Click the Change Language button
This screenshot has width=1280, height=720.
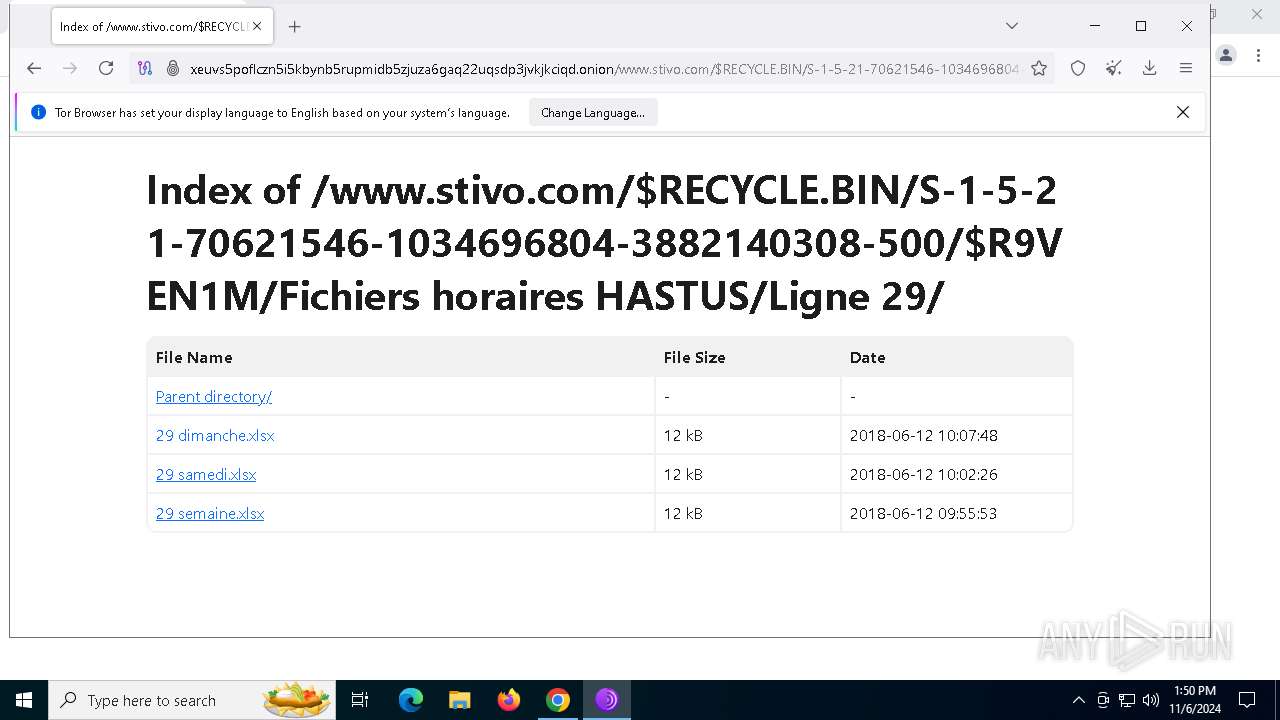click(593, 113)
